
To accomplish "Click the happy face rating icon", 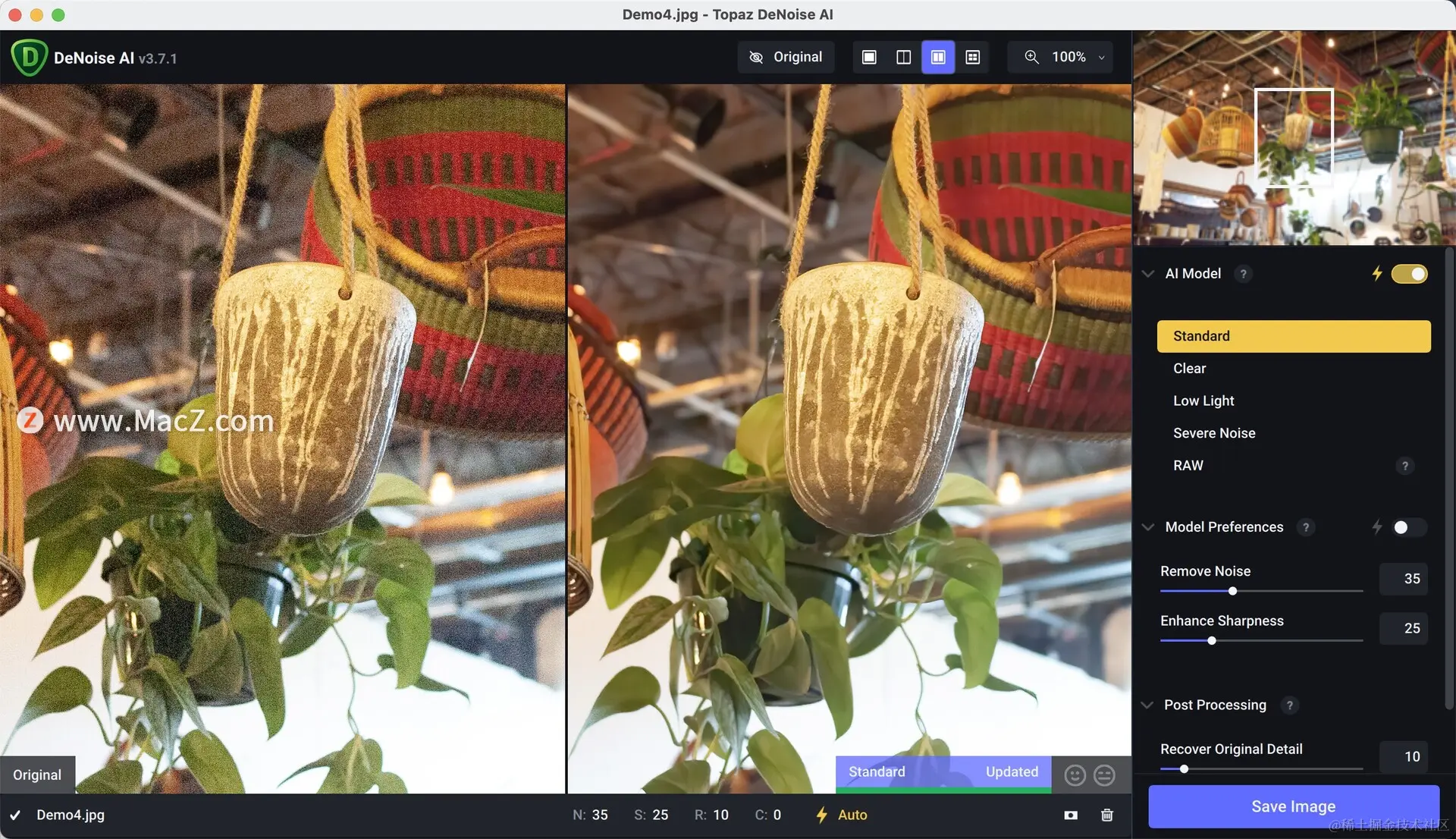I will 1075,775.
